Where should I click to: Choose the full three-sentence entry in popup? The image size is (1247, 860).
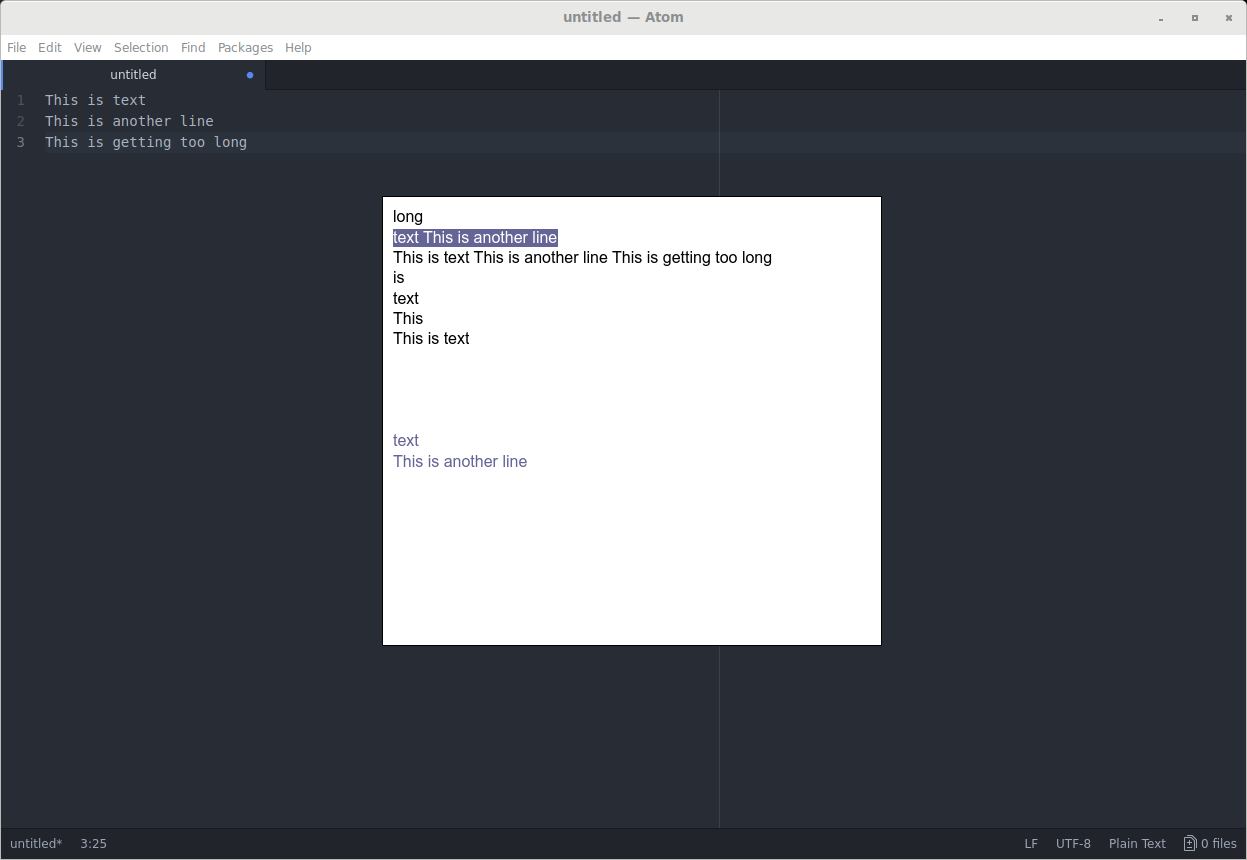click(x=582, y=258)
